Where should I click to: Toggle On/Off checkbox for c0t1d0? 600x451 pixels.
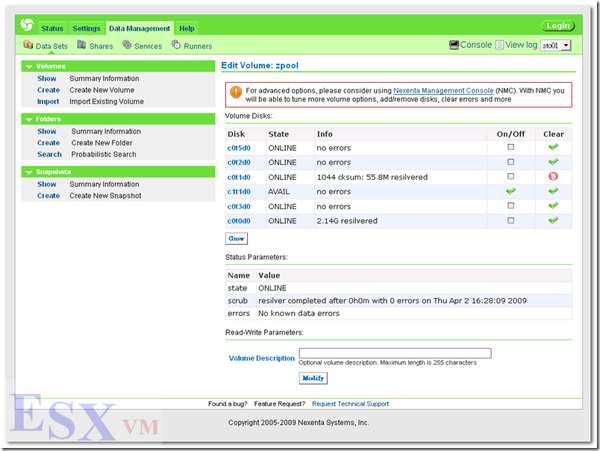click(510, 176)
